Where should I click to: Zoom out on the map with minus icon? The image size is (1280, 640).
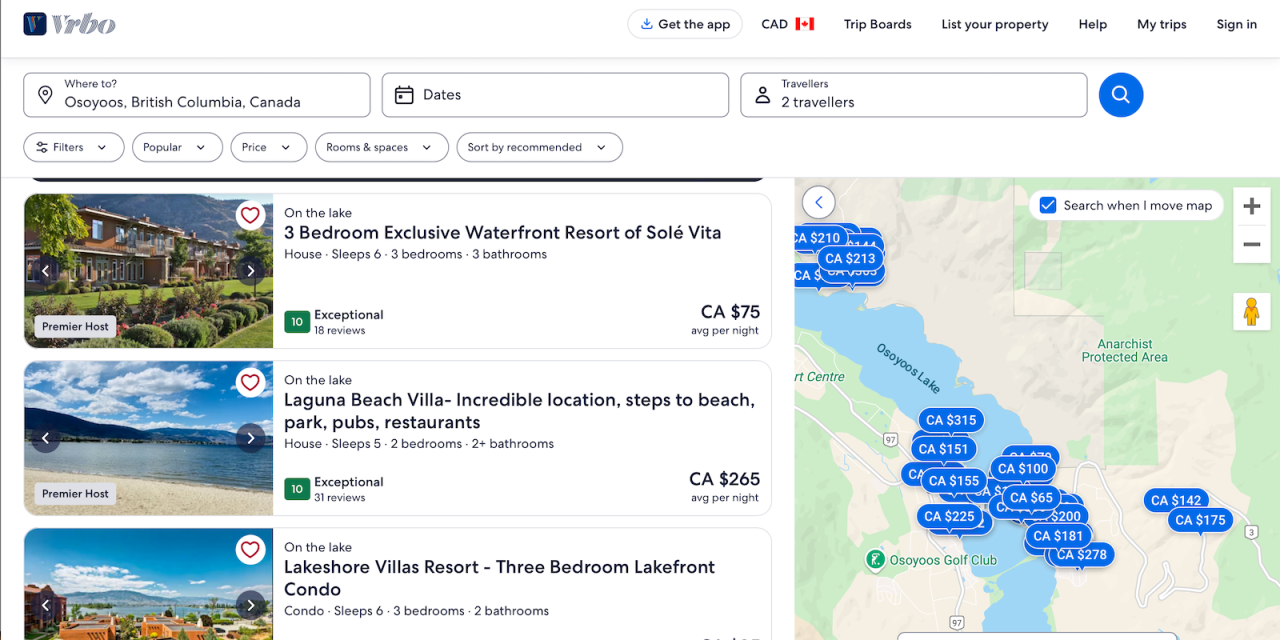(x=1252, y=243)
